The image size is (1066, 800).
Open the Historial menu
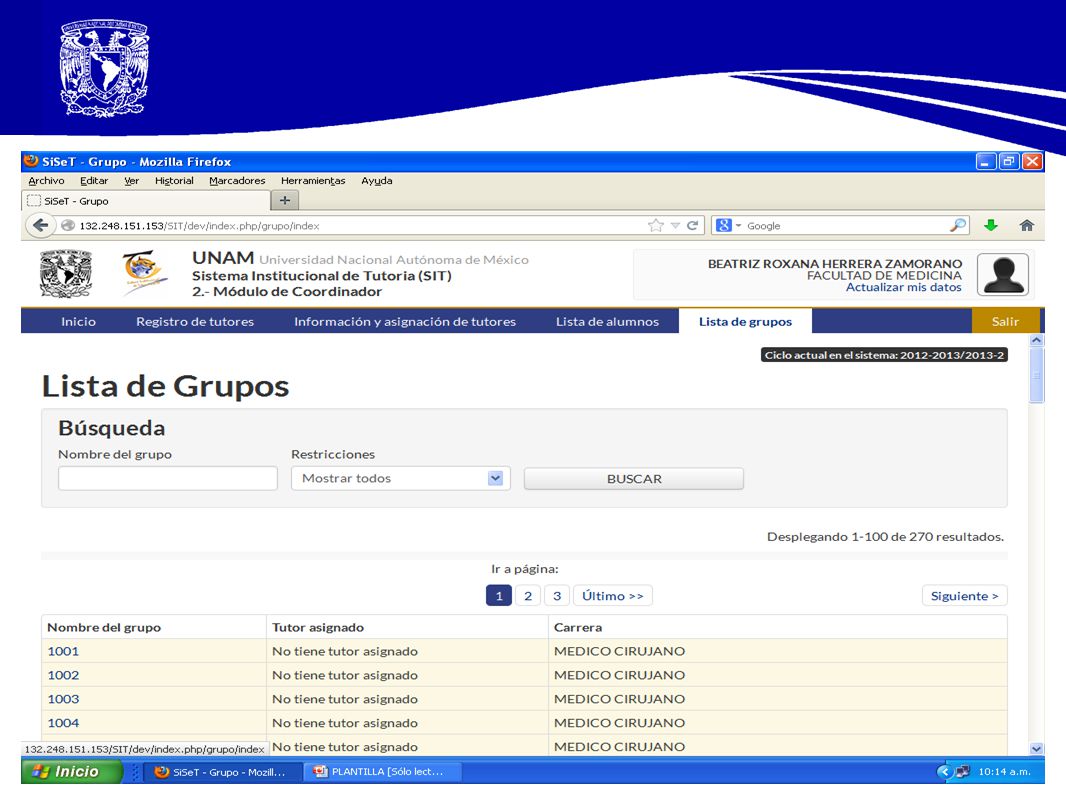pyautogui.click(x=174, y=181)
